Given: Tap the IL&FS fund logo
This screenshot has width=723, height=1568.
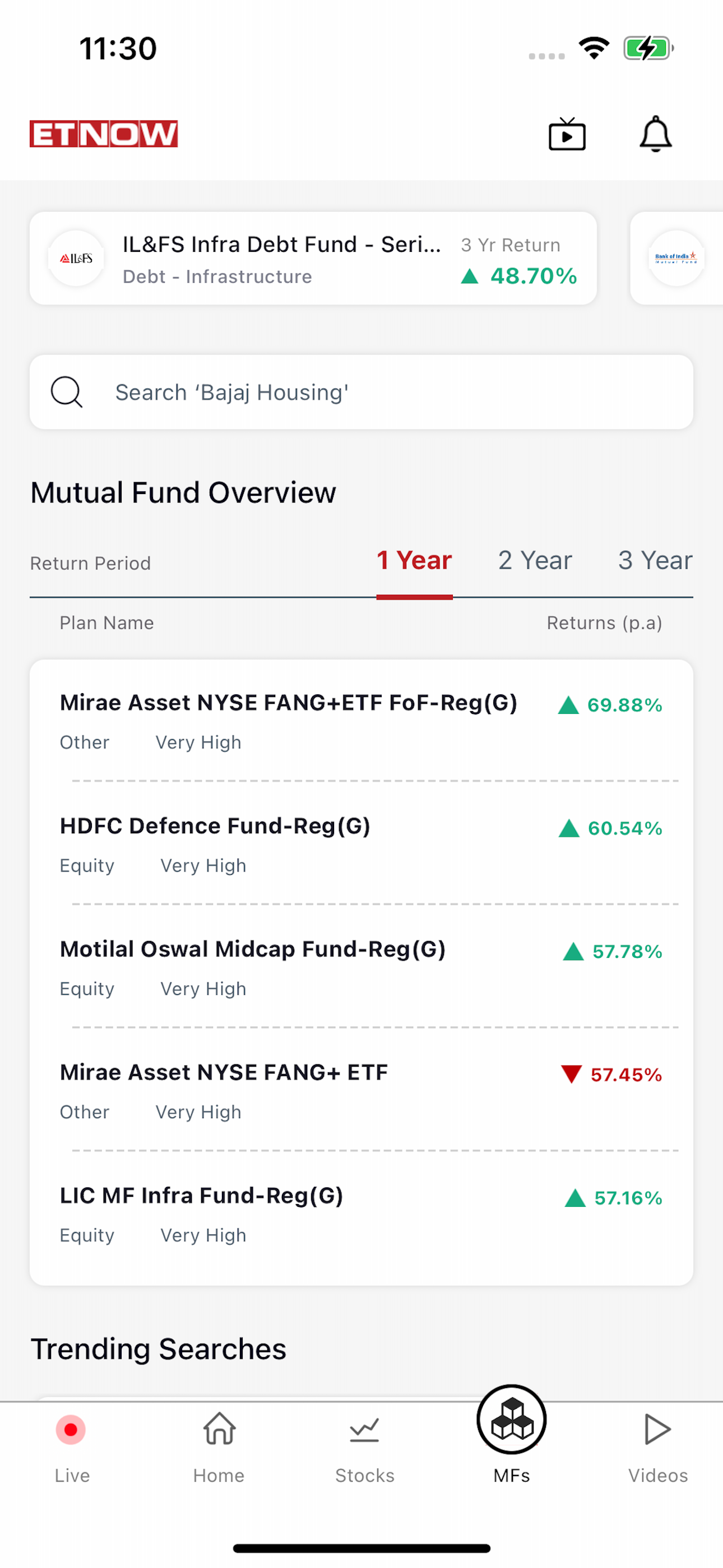Looking at the screenshot, I should (x=76, y=259).
